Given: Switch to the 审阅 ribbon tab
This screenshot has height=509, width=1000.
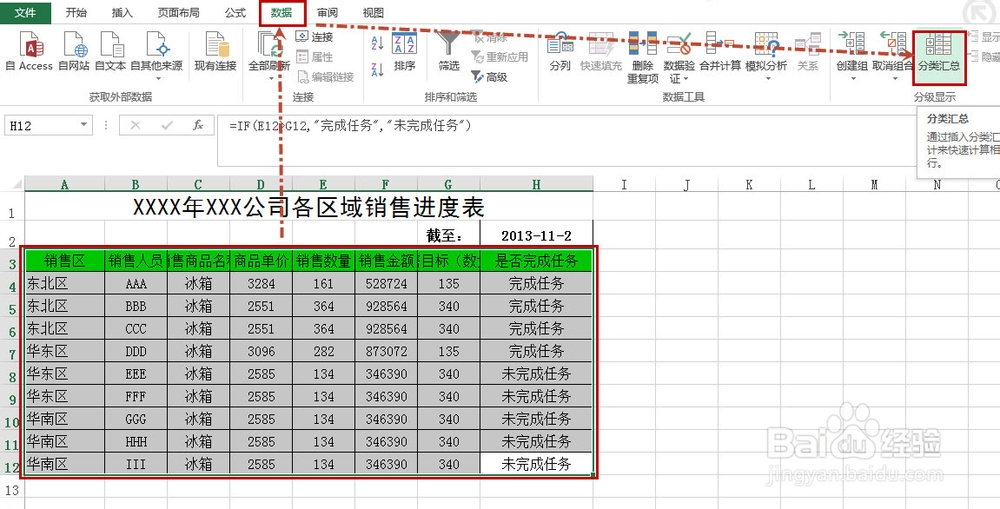Looking at the screenshot, I should click(x=328, y=12).
